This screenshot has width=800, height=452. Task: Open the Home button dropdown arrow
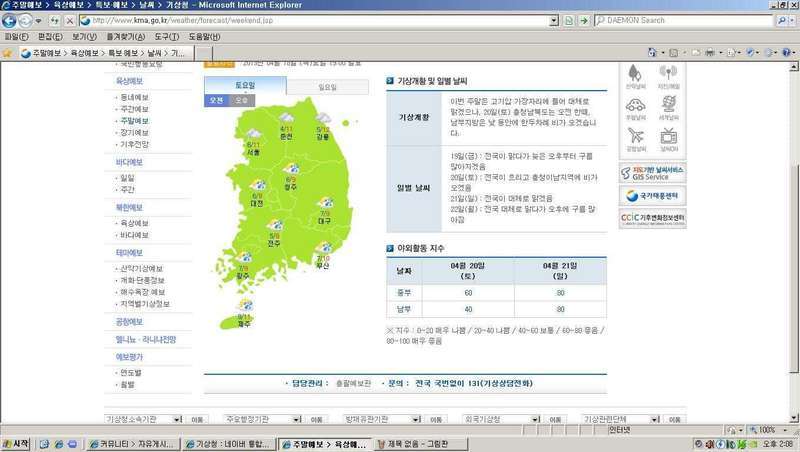pos(663,53)
